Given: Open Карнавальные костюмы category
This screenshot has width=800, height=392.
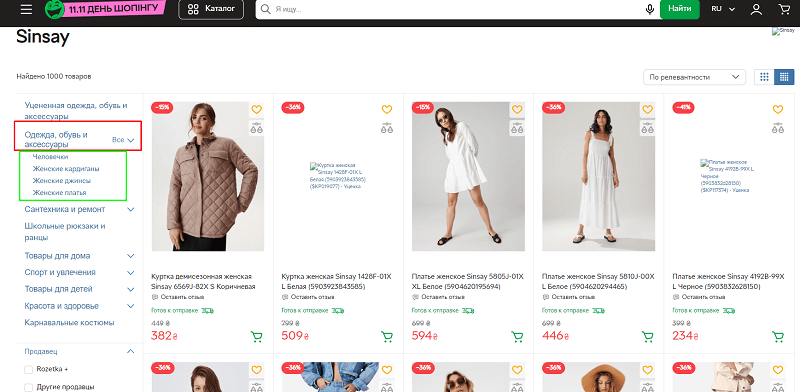Looking at the screenshot, I should 69,323.
